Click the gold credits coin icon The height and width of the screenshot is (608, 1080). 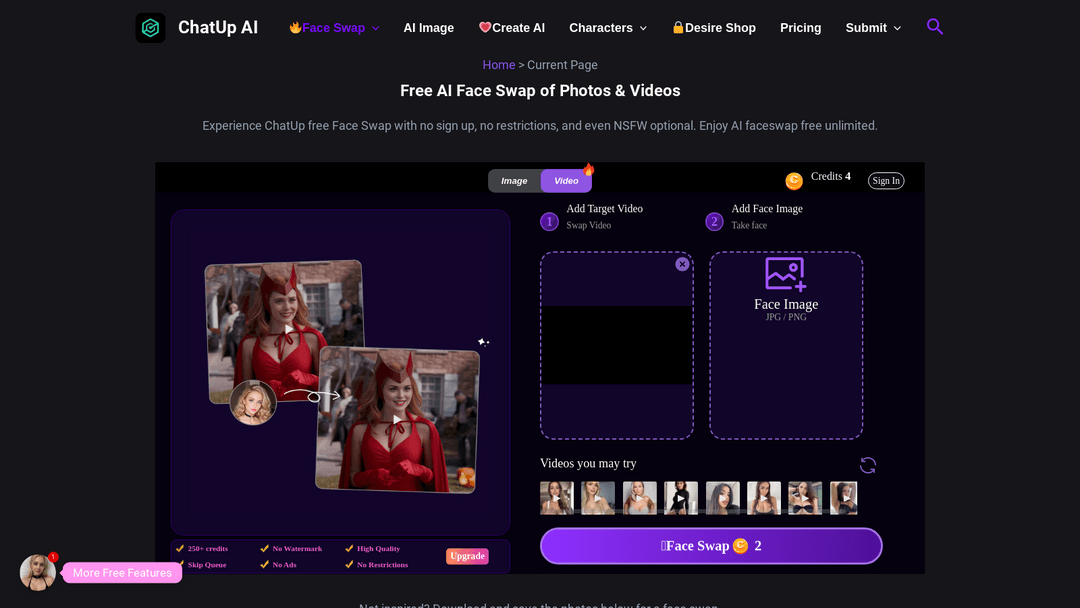click(x=794, y=181)
